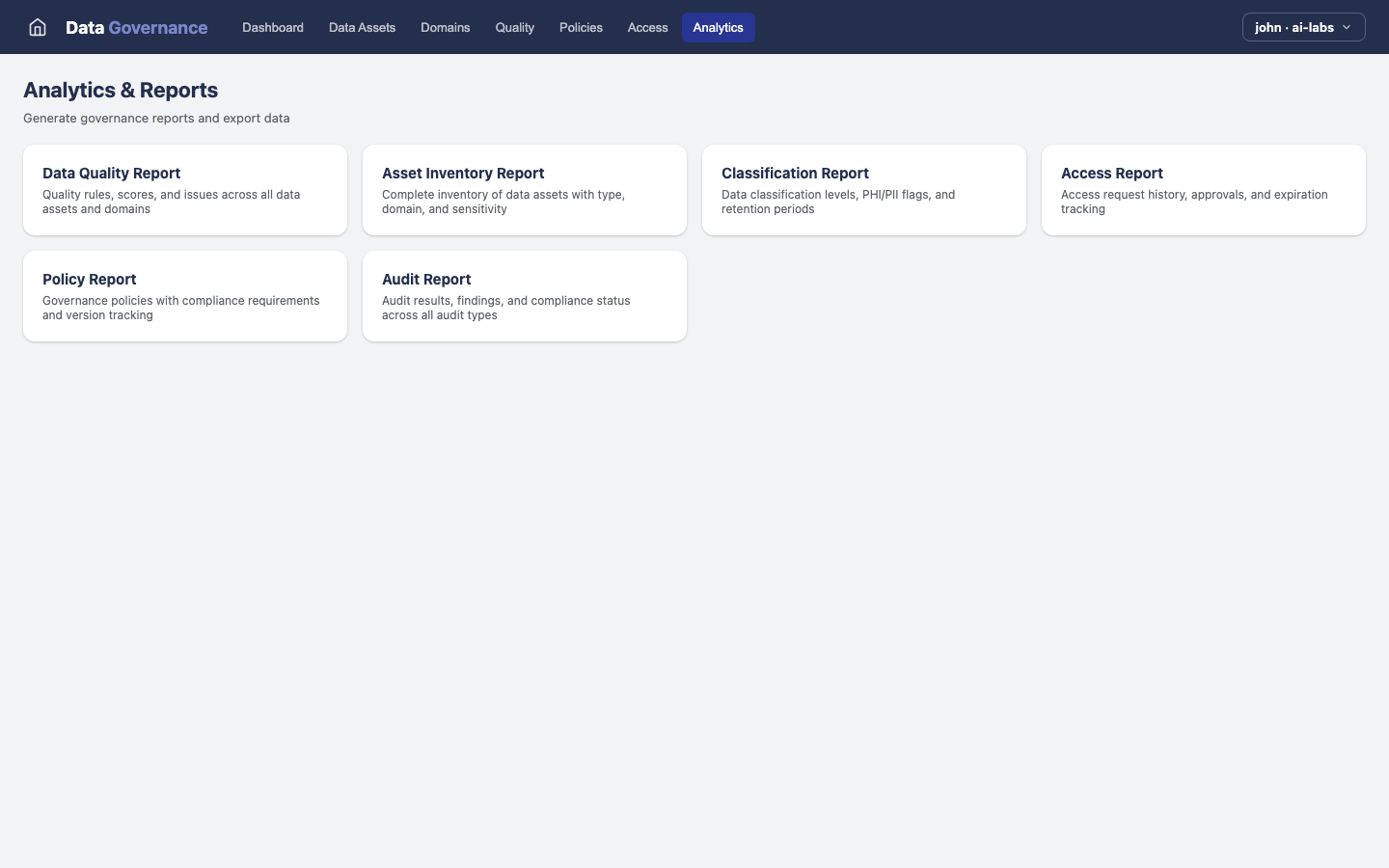Open the user menu chevron next to ai-labs
Image resolution: width=1389 pixels, height=868 pixels.
tap(1347, 27)
